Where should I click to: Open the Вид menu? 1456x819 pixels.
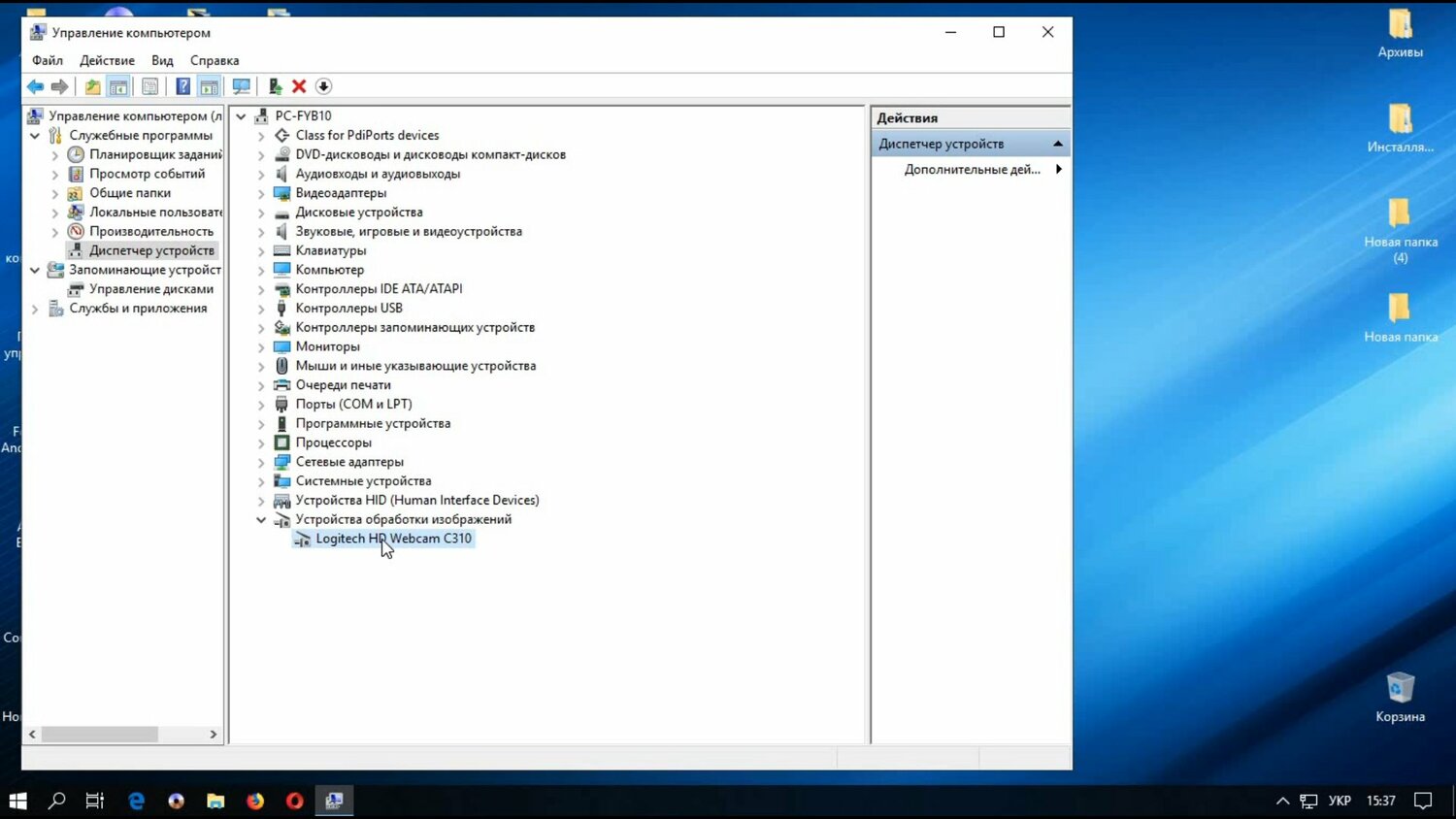click(162, 60)
